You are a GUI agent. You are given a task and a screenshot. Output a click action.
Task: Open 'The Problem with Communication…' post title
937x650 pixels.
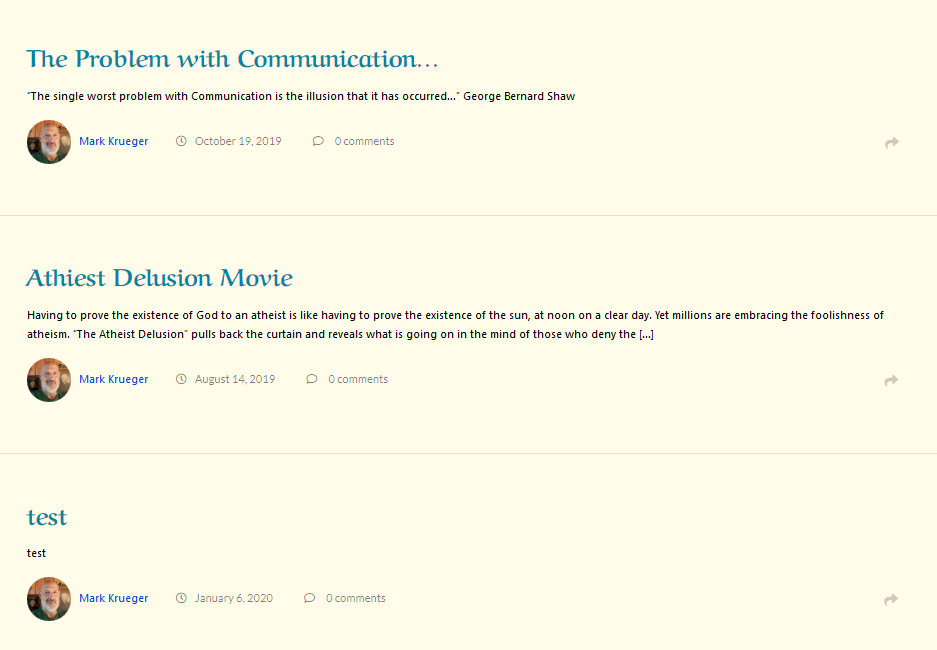click(232, 59)
